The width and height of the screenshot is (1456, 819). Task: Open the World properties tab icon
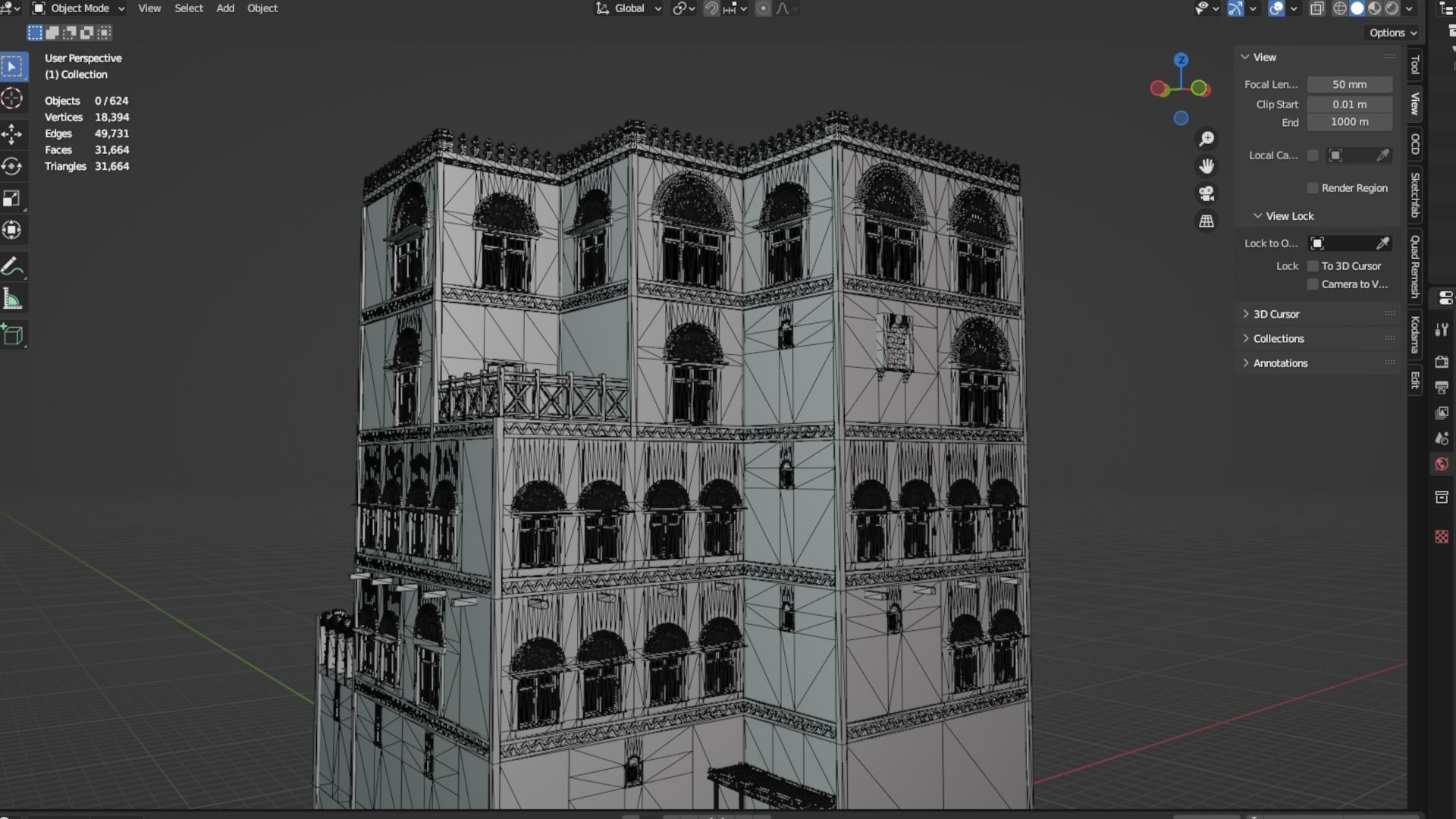coord(1442,464)
